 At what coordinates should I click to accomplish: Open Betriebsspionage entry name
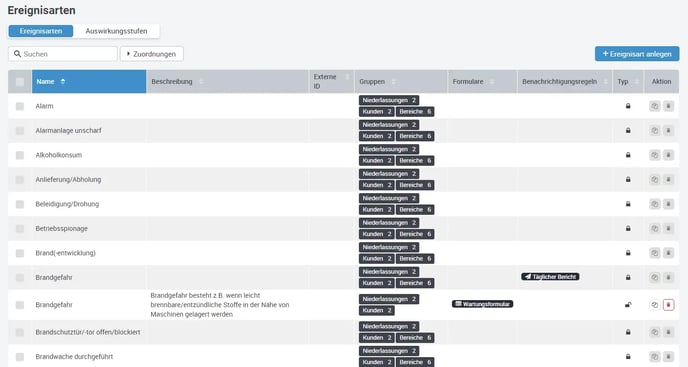(61, 229)
